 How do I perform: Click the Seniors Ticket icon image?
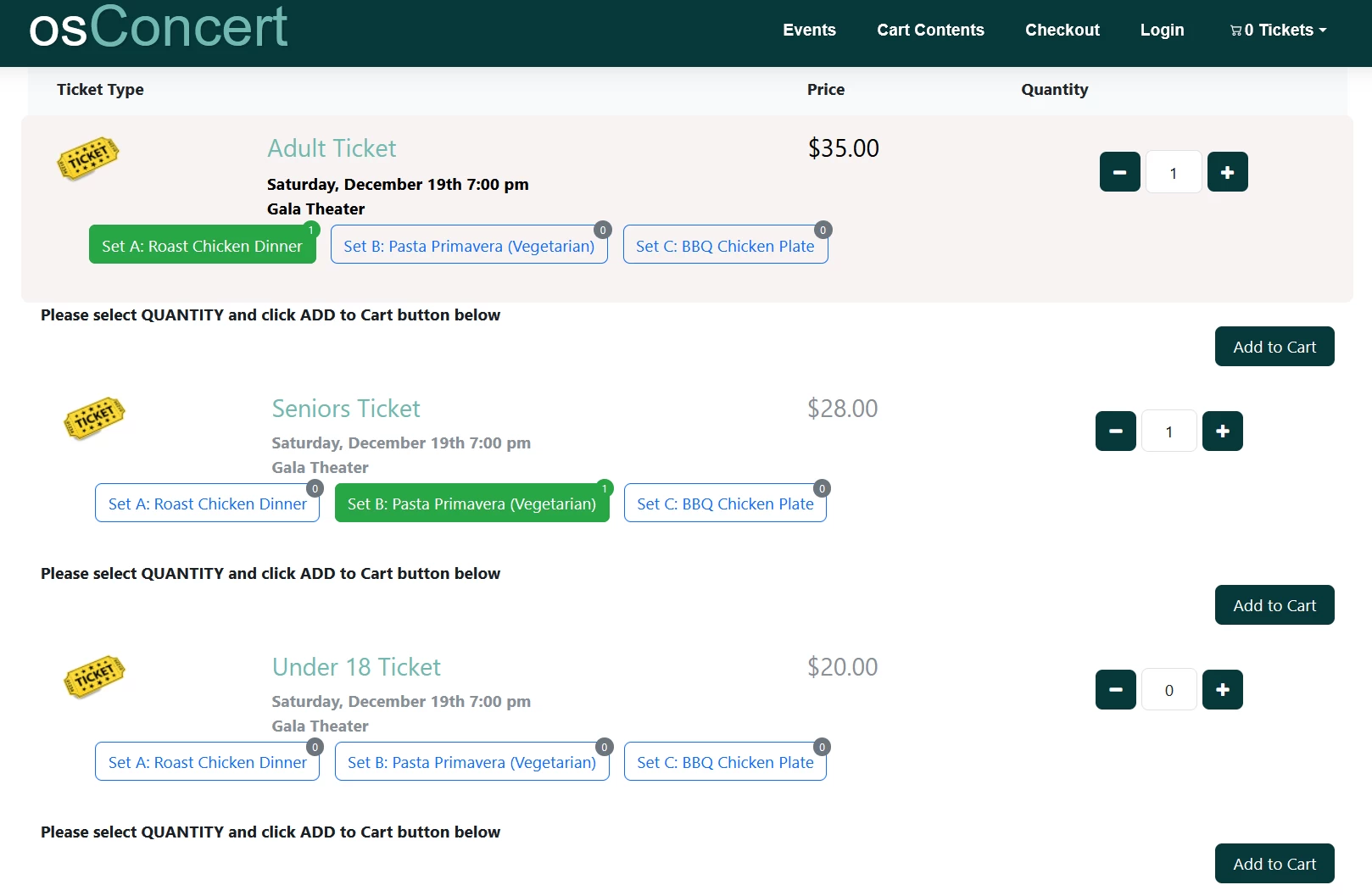(95, 418)
